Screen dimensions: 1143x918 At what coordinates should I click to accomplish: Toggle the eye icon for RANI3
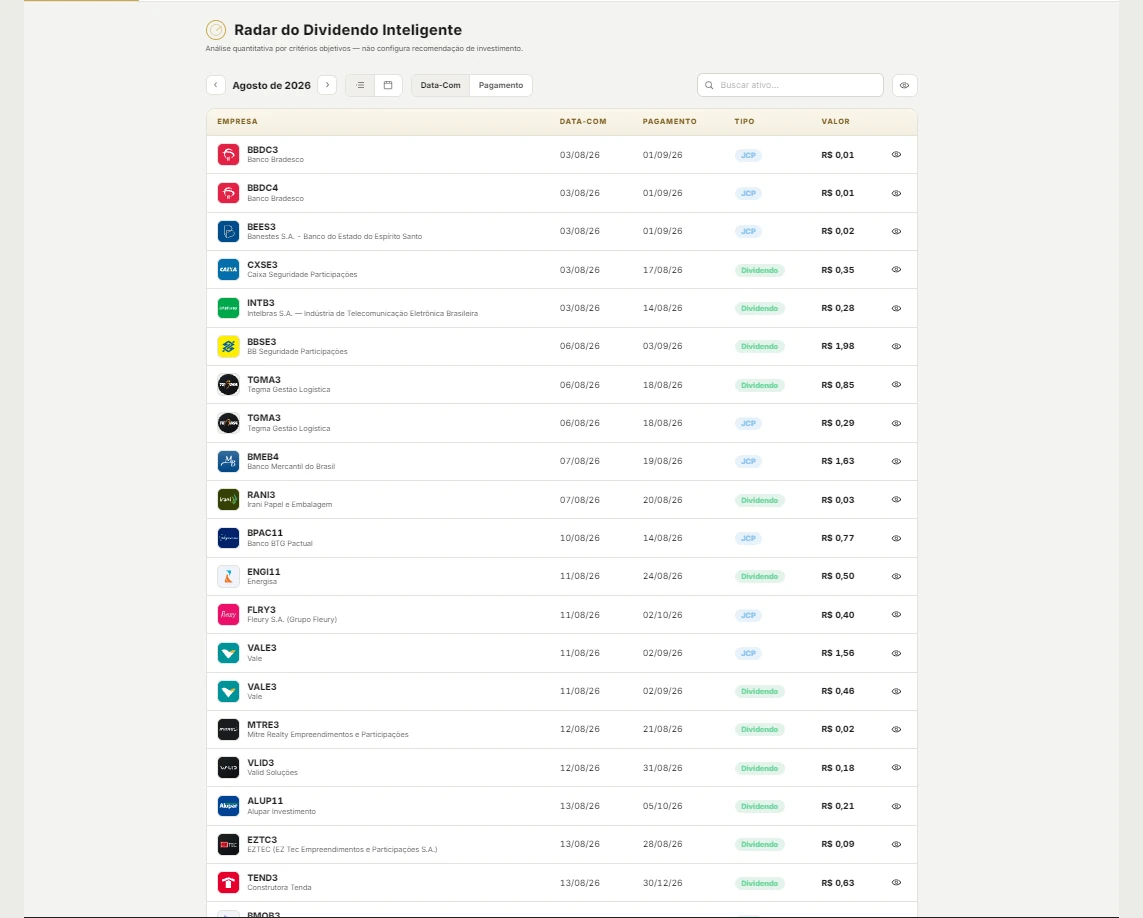[x=897, y=499]
